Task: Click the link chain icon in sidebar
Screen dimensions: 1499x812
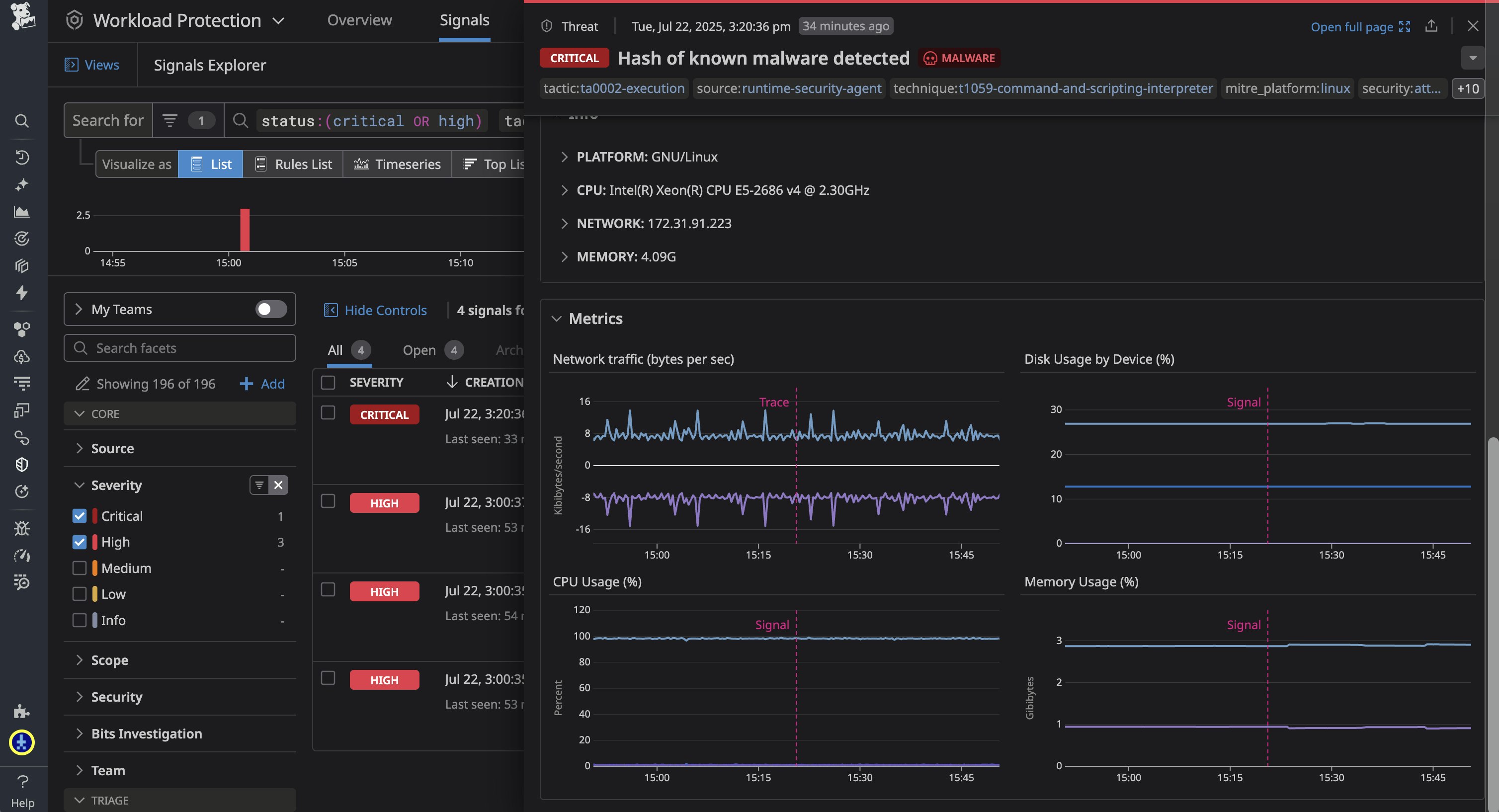Action: pyautogui.click(x=21, y=437)
